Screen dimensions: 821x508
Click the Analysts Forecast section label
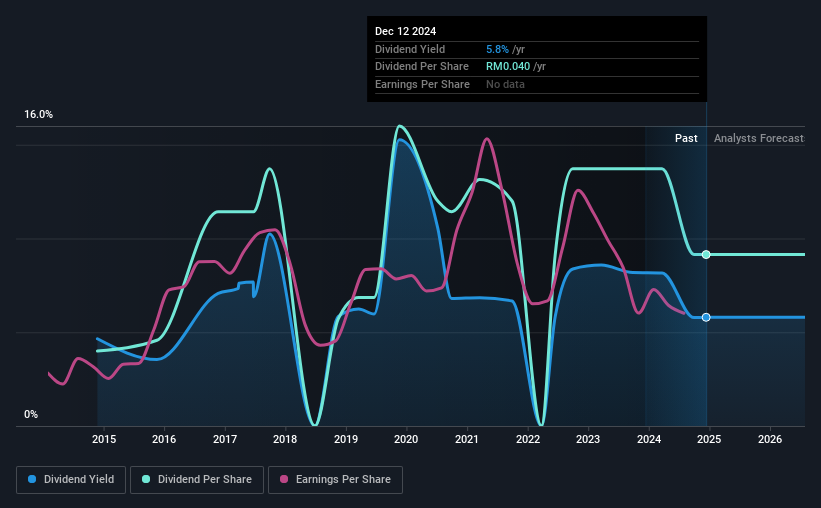pyautogui.click(x=759, y=138)
